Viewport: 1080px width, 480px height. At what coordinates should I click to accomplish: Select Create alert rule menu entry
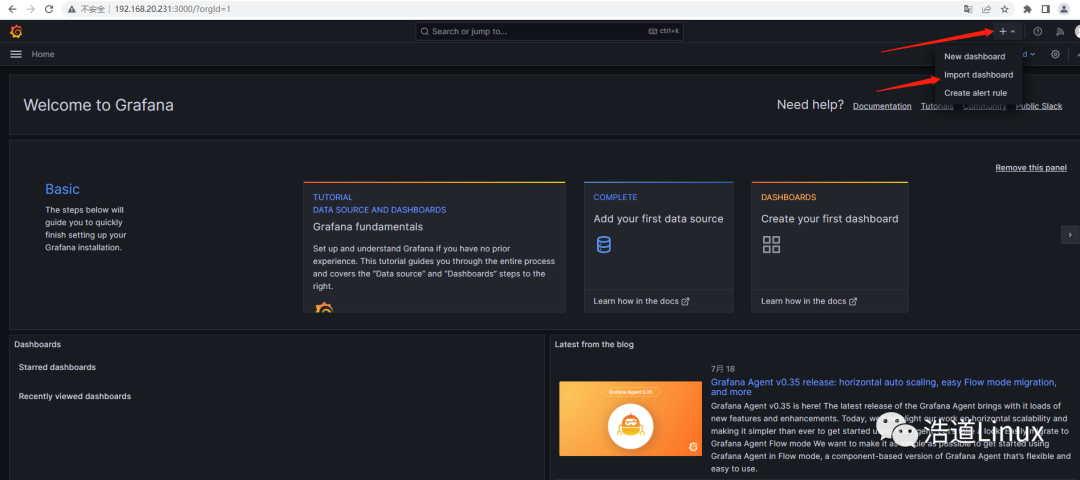[975, 93]
